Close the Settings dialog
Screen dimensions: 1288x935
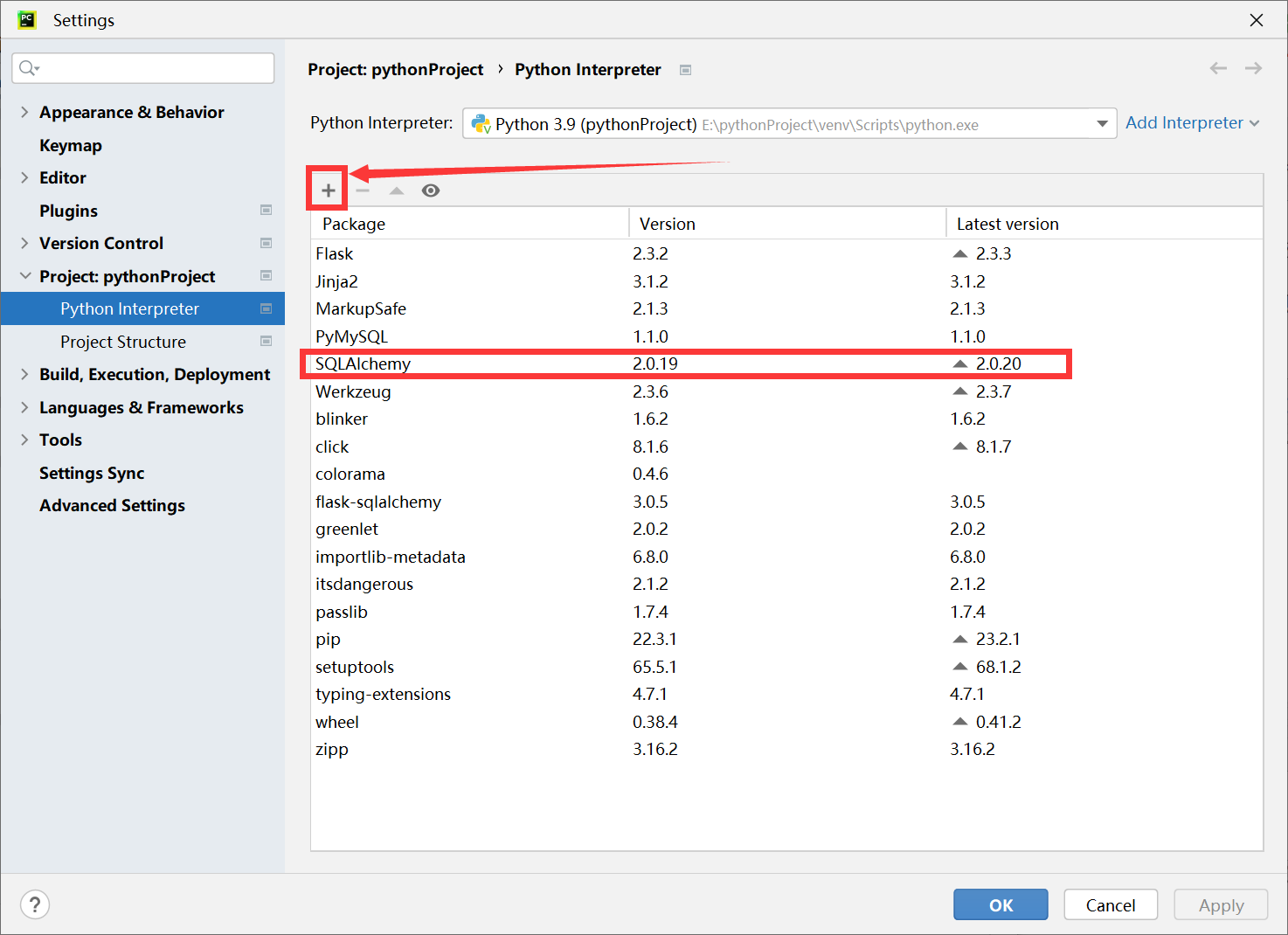pos(1257,19)
